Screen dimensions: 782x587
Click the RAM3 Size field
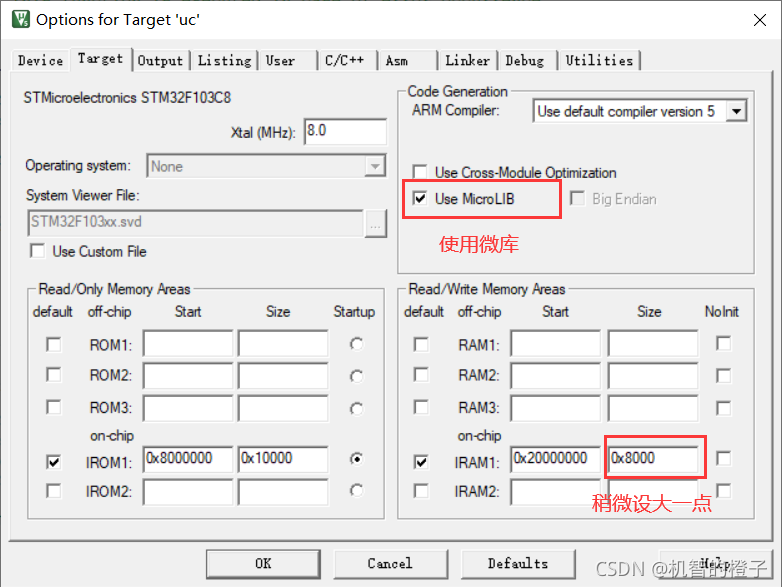click(653, 408)
